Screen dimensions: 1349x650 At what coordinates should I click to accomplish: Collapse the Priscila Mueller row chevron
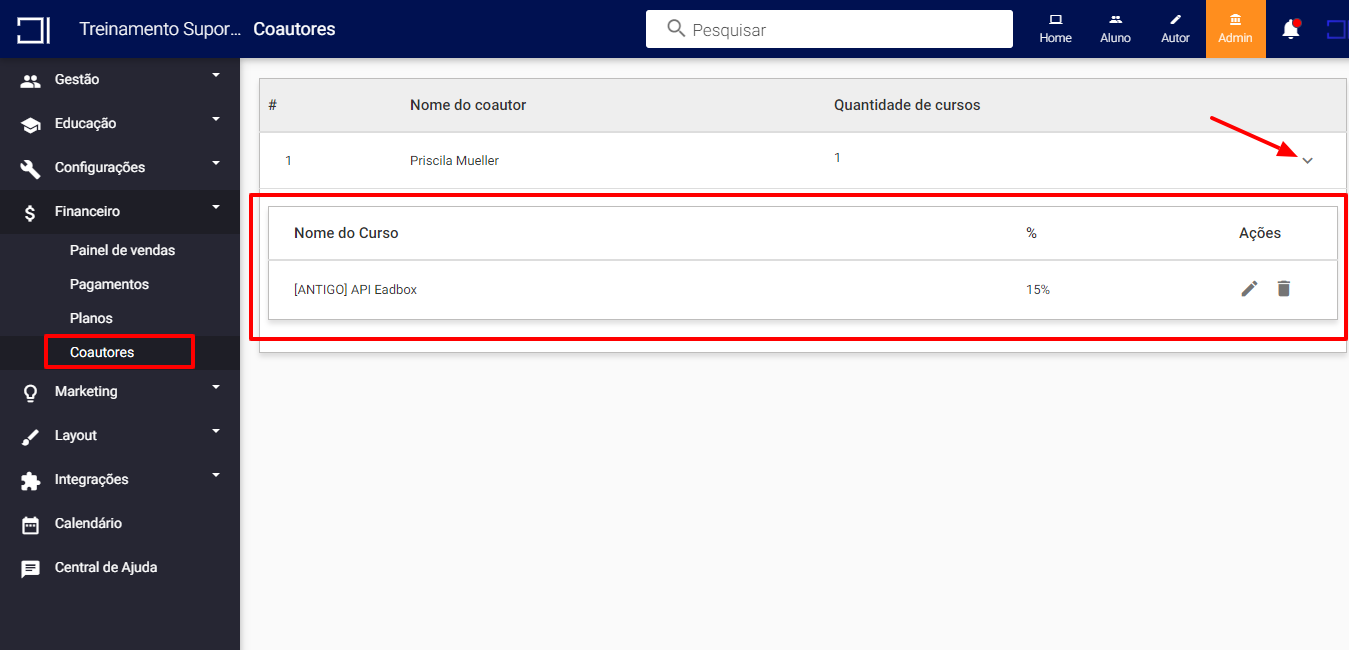(1307, 160)
